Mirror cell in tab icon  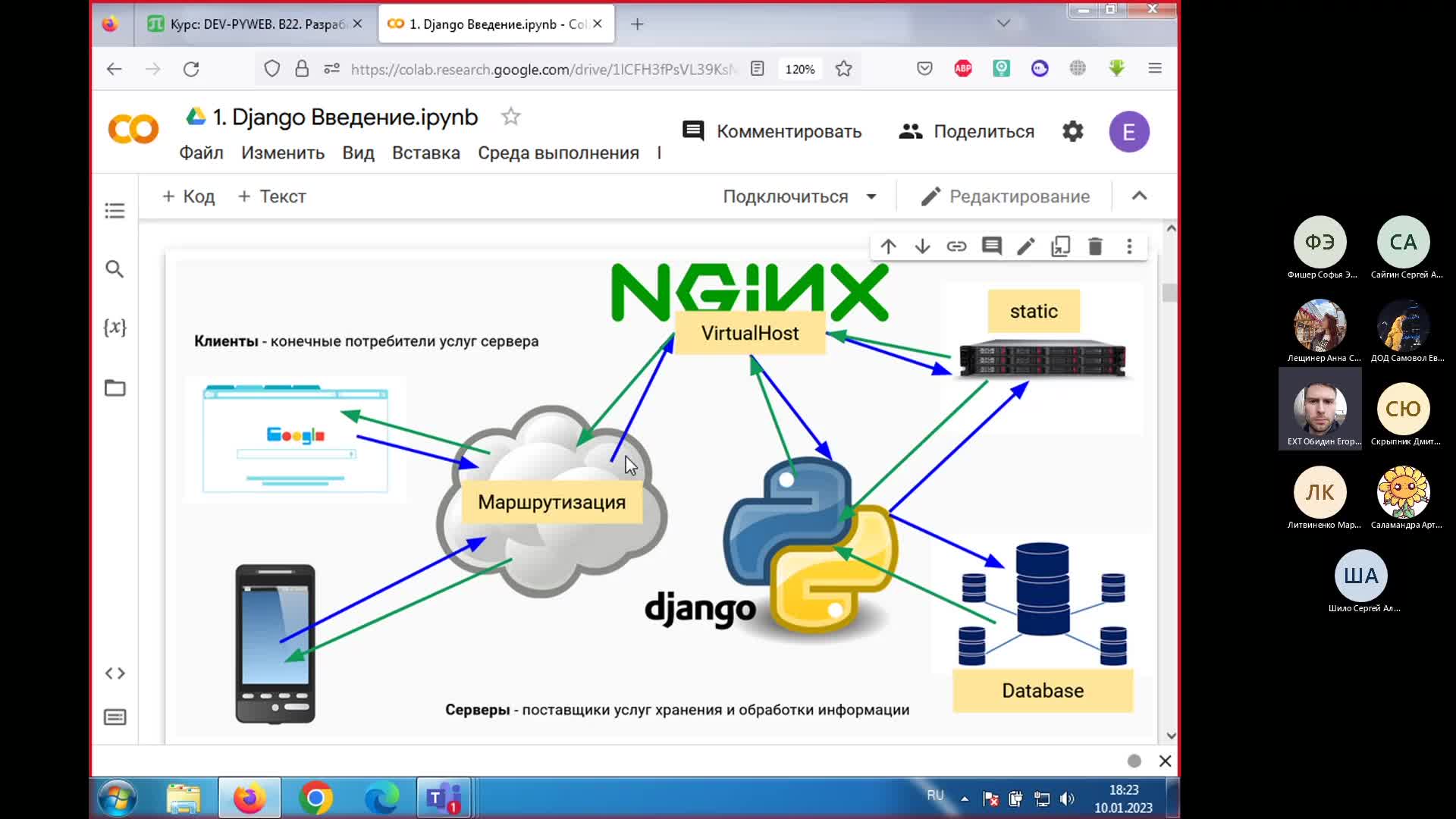[x=1060, y=246]
